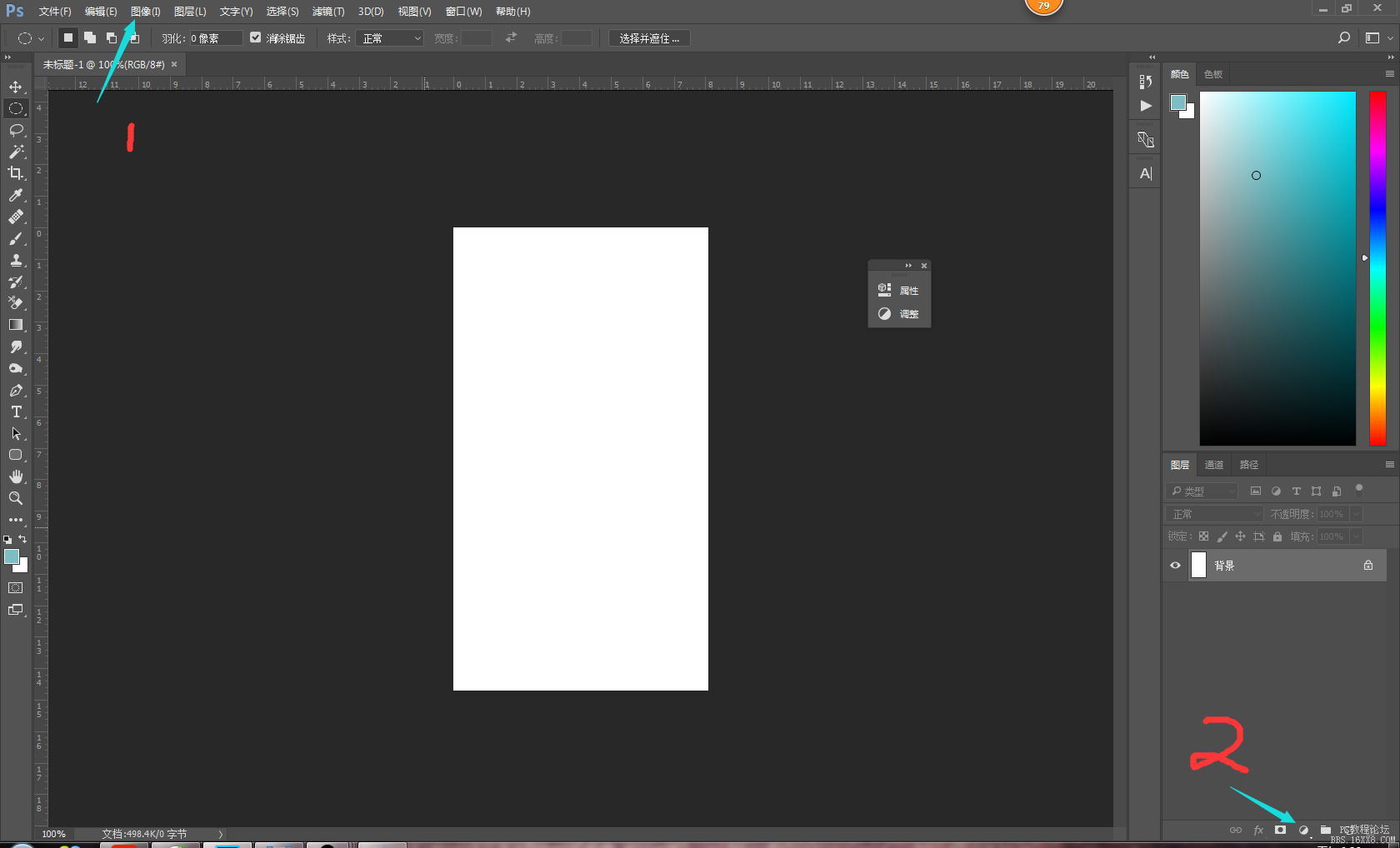
Task: Open the search icon in options bar
Action: pos(1343,38)
